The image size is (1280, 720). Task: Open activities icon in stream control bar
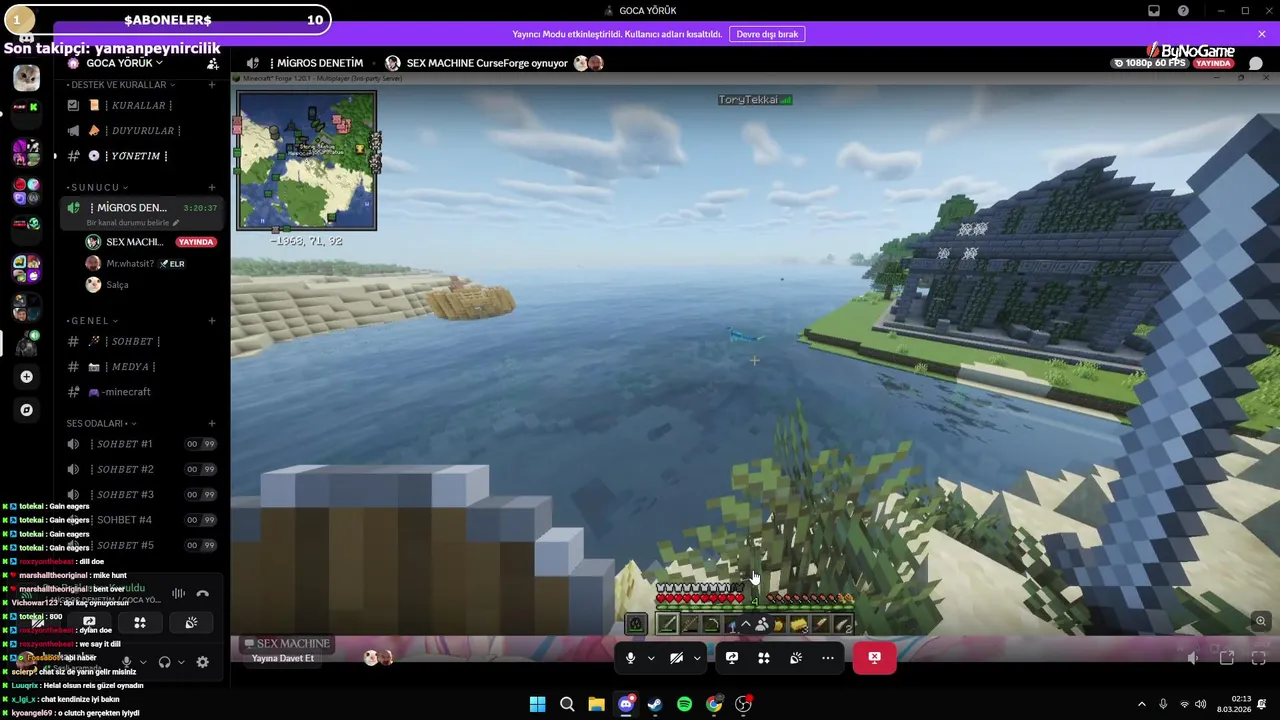[764, 658]
